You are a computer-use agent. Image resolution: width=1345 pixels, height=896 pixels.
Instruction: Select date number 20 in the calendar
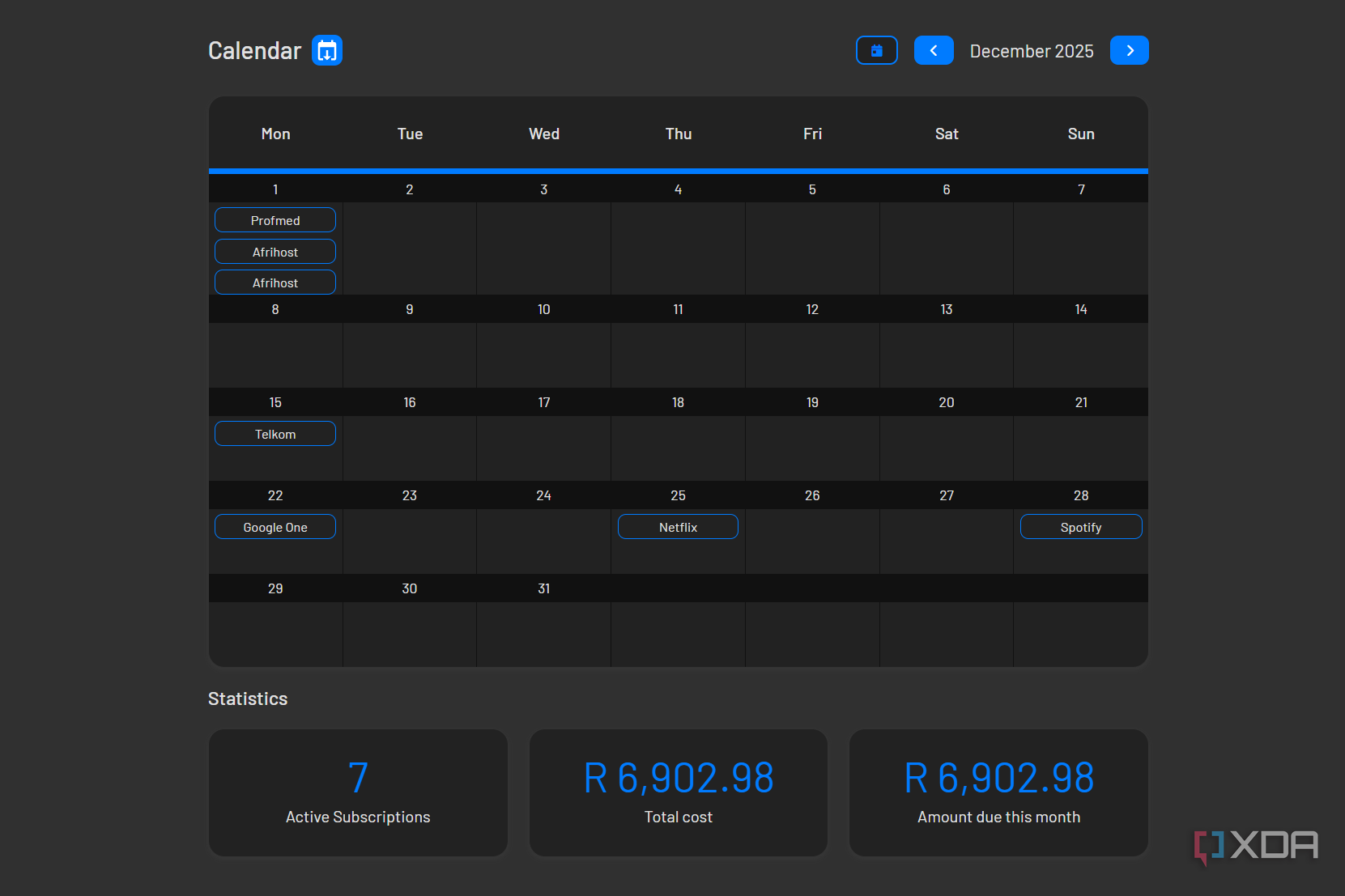coord(947,402)
